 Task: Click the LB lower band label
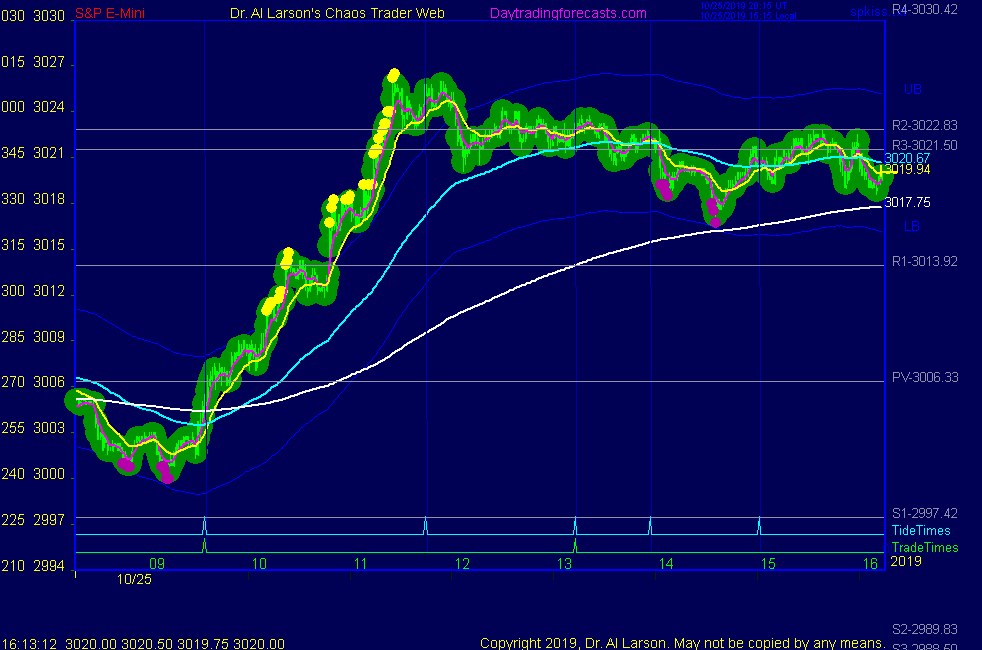point(912,226)
